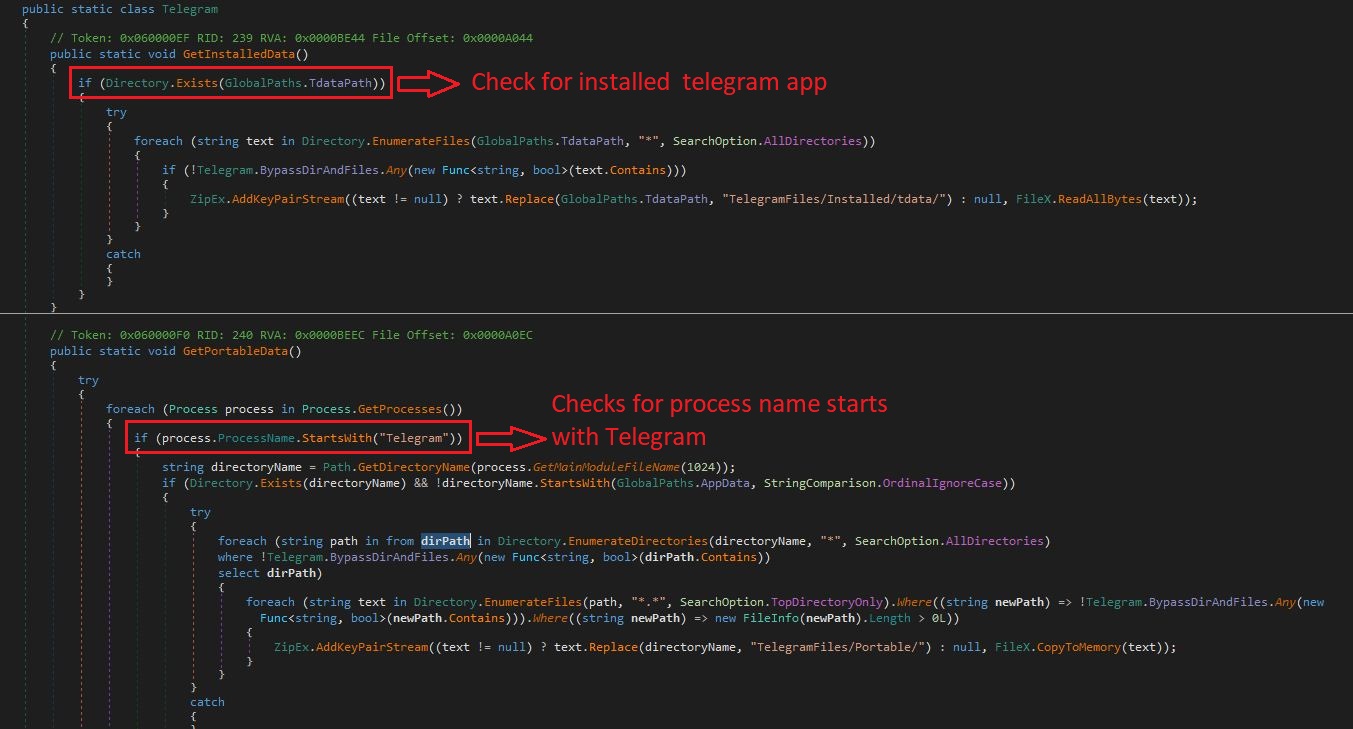Image resolution: width=1353 pixels, height=729 pixels.
Task: Select the Token 0x060000F0 comment line
Action: 292,335
